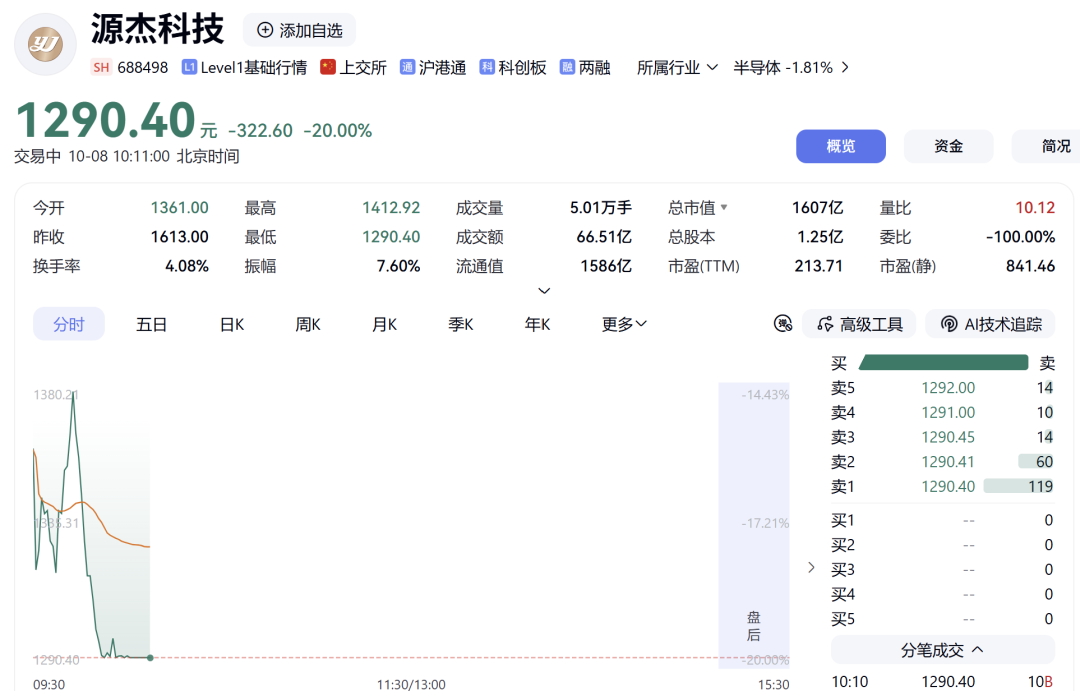
Task: Click the 盘后 after-hours chart area
Action: 754,525
